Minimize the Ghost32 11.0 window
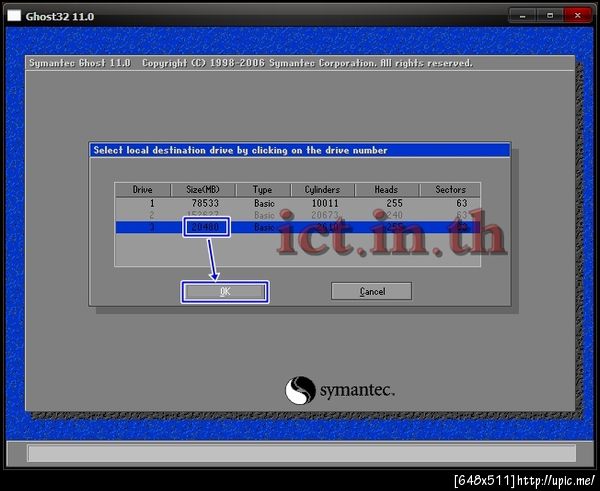 [522, 16]
